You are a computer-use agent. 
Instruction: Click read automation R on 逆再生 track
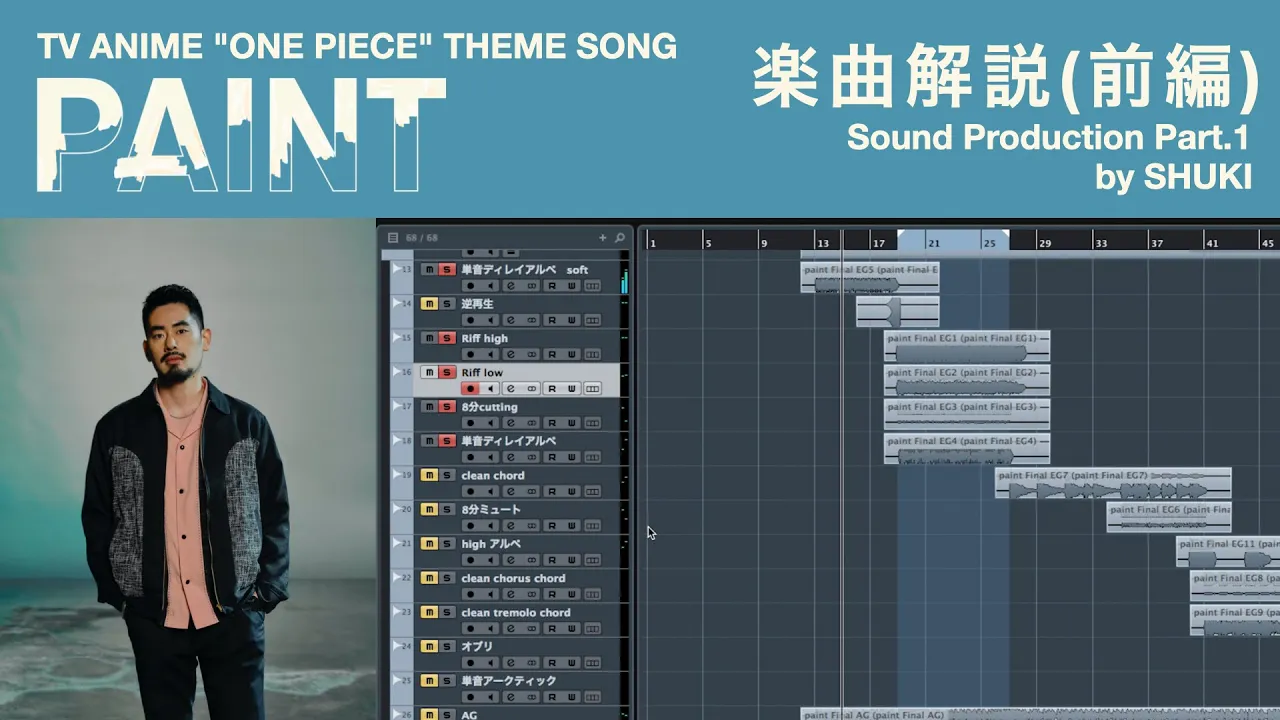[x=551, y=320]
